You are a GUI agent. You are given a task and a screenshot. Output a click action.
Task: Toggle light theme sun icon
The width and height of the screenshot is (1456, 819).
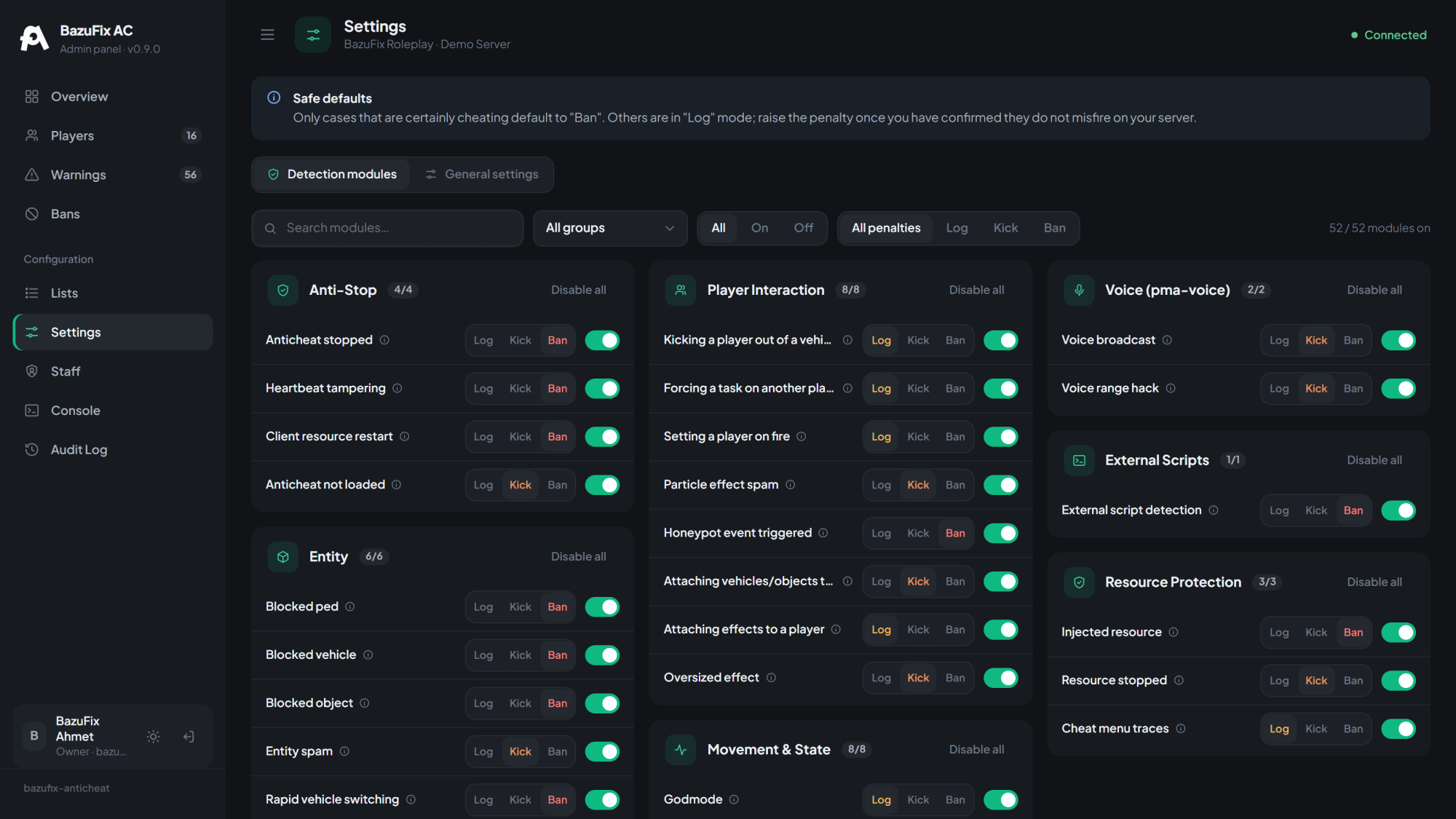(x=153, y=737)
